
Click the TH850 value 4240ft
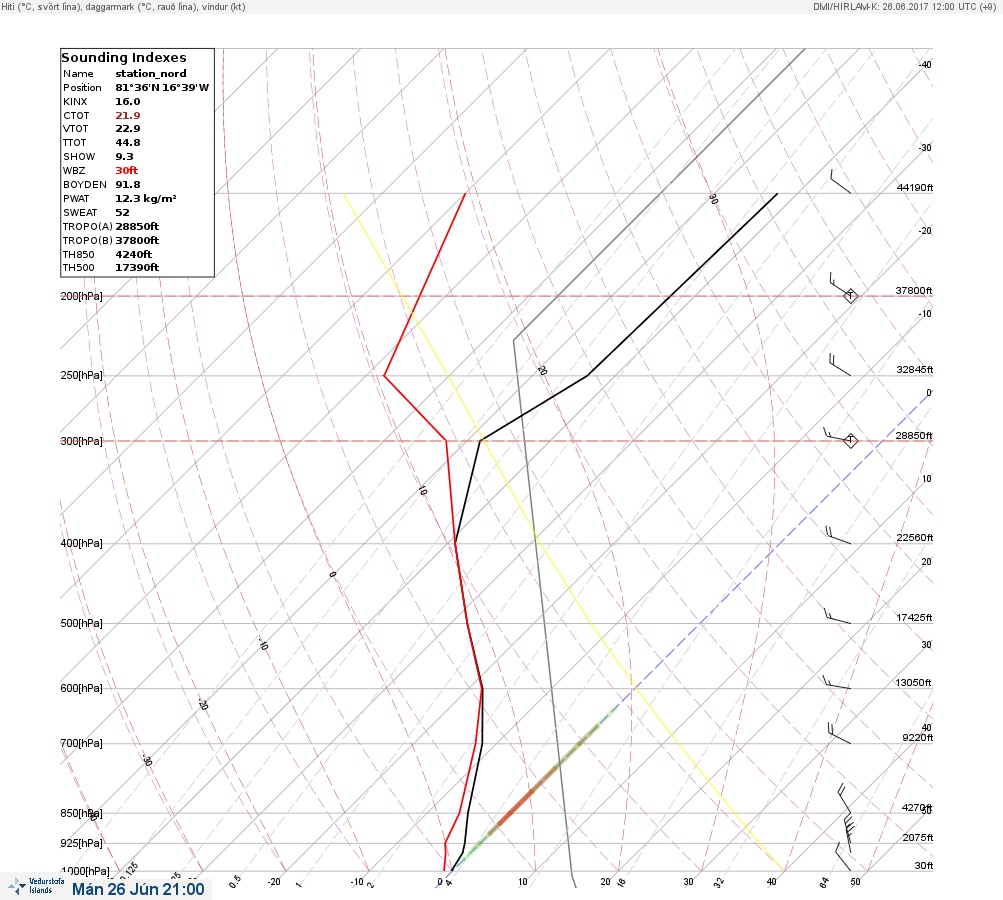134,255
